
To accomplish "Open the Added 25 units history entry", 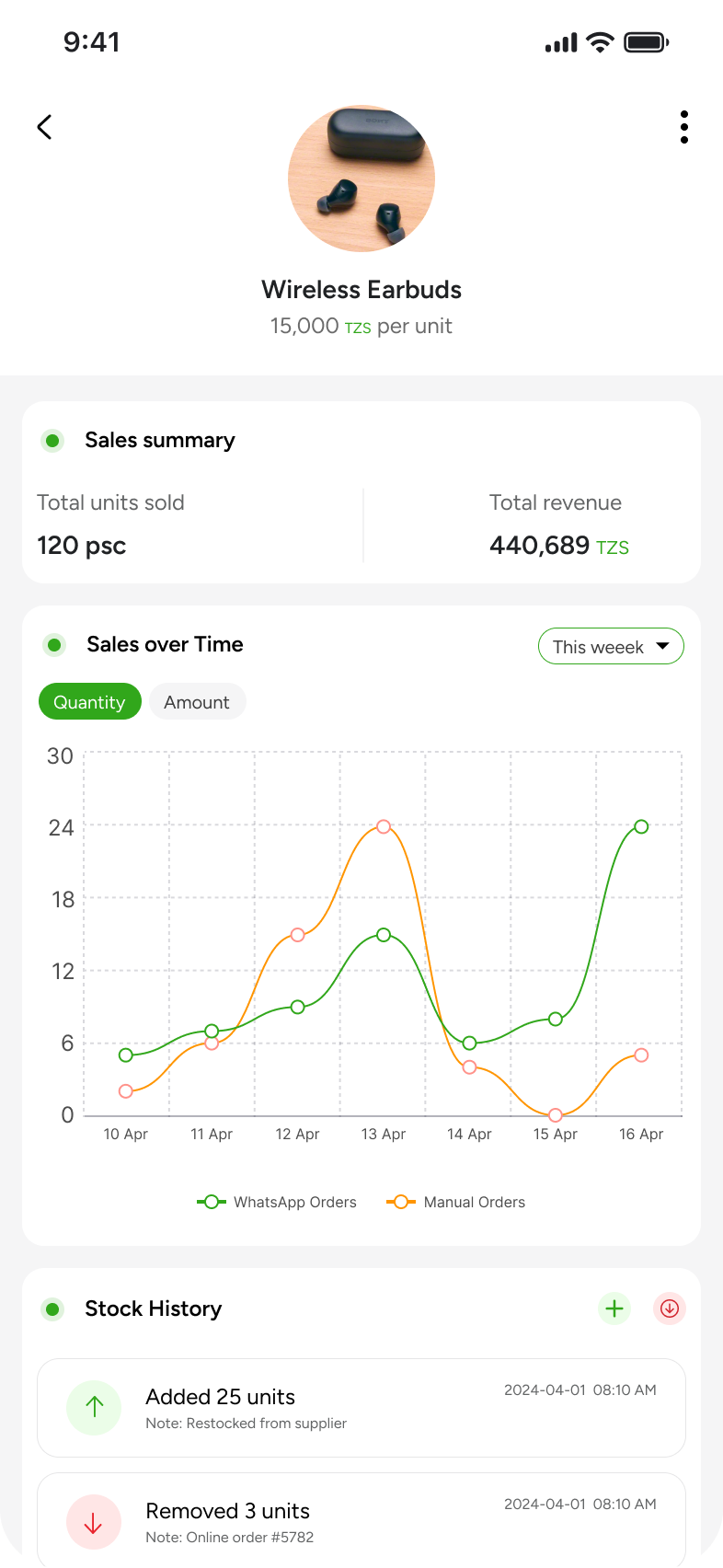I will click(361, 1408).
